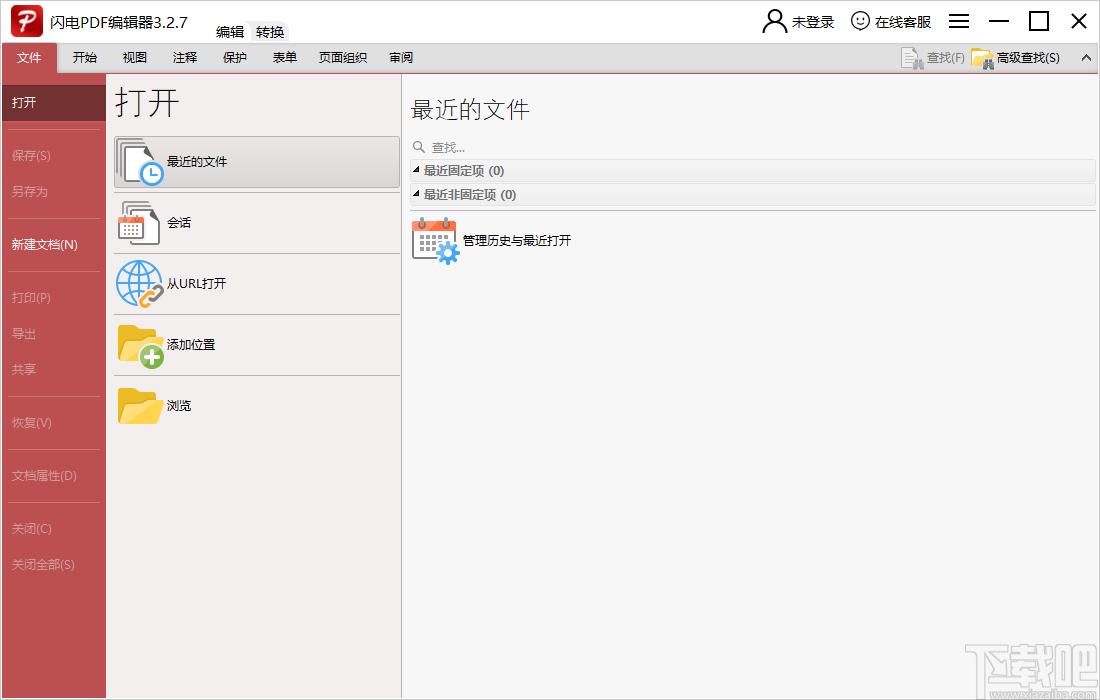The height and width of the screenshot is (700, 1100).
Task: Switch to the 注释 ribbon tab
Action: [x=185, y=58]
